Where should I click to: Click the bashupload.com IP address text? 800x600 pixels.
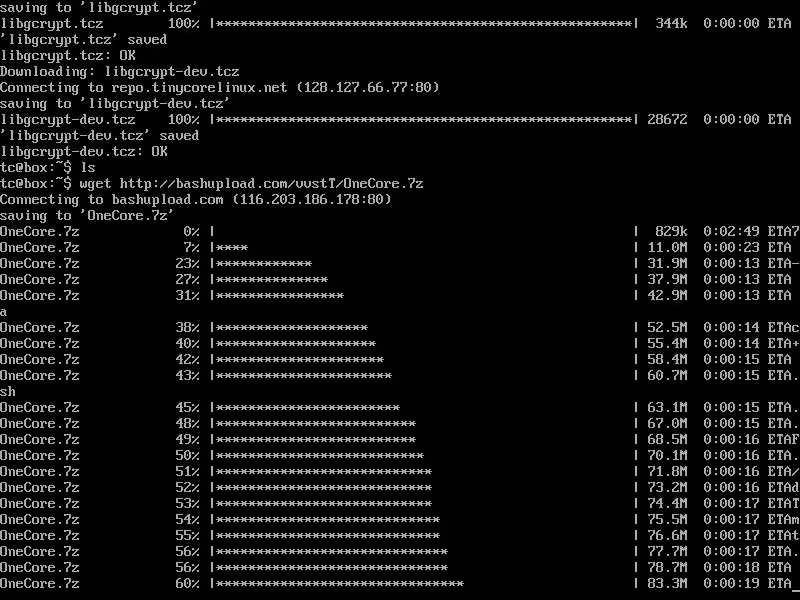(312, 199)
